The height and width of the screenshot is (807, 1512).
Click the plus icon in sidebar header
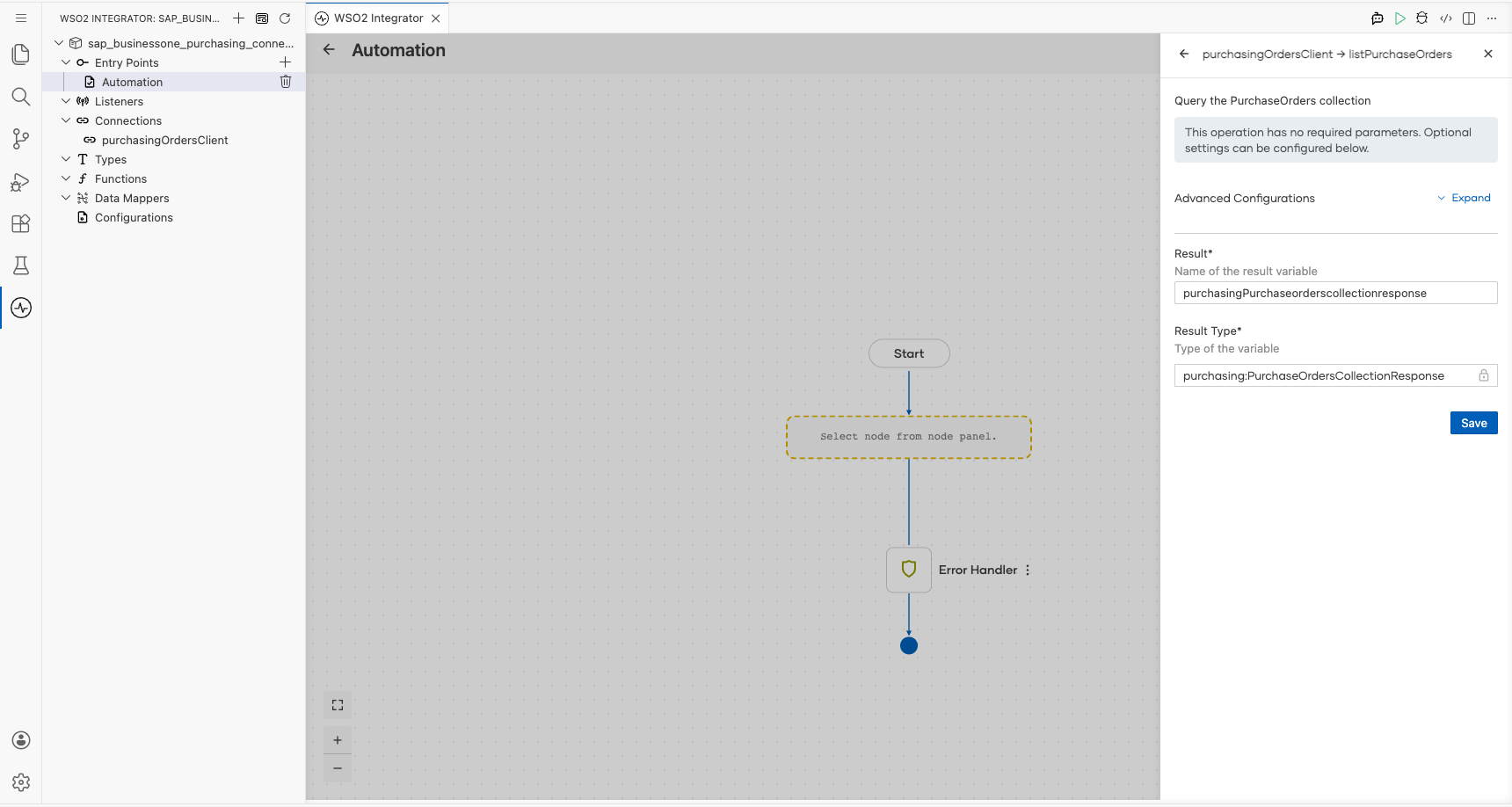pyautogui.click(x=238, y=18)
